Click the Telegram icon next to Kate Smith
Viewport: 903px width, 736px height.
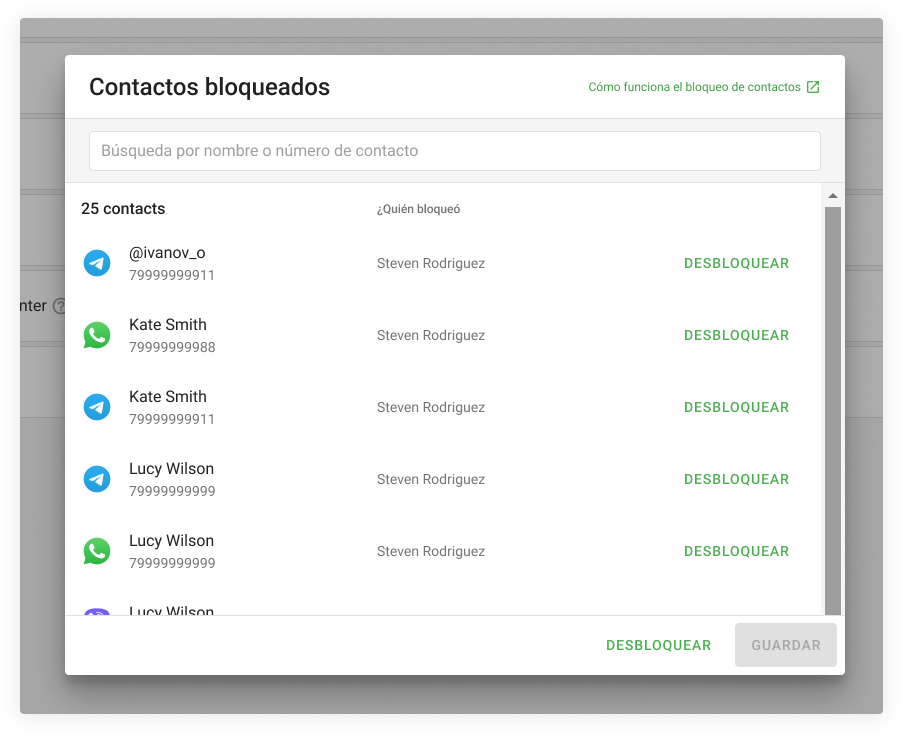point(97,408)
